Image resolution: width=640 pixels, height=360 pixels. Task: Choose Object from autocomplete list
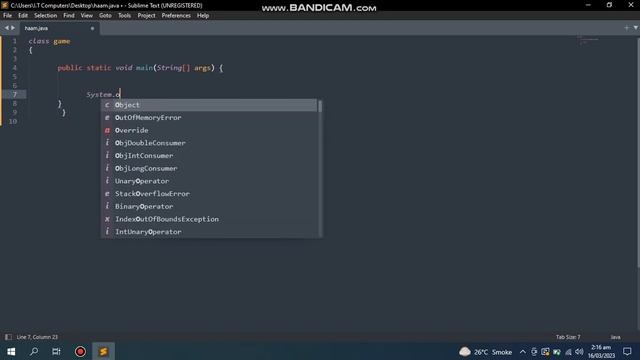point(209,105)
